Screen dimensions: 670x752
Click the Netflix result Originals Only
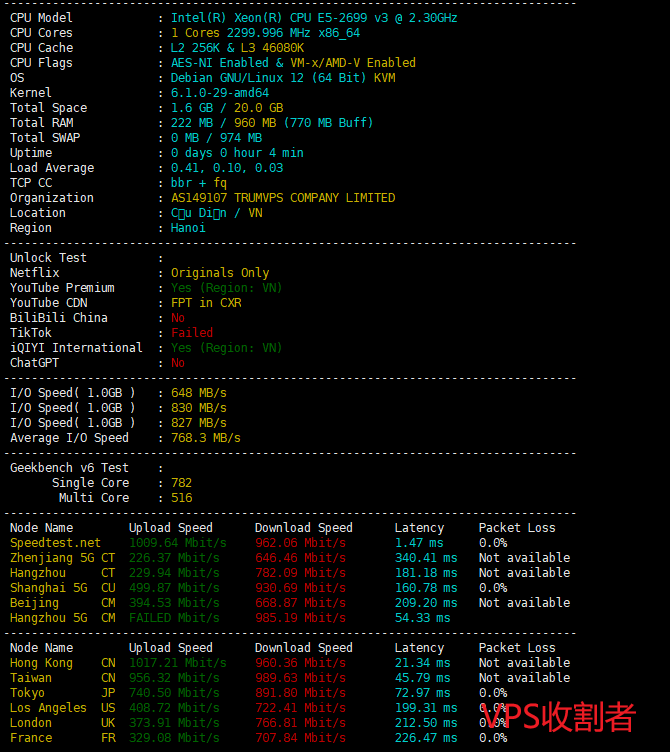[220, 273]
